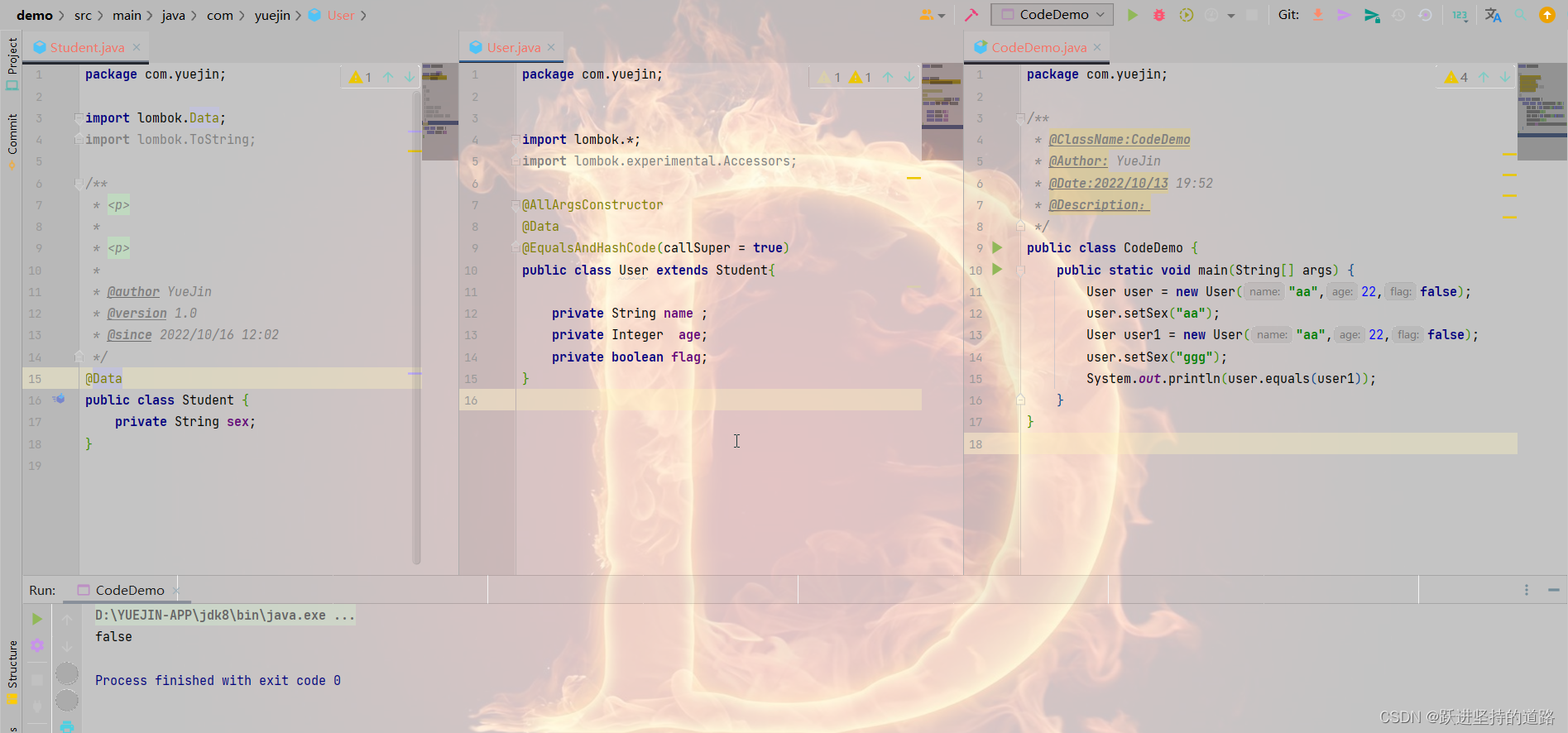Go to next problem in CodeDemo.java
Screen dimensions: 1568x733
pos(1505,77)
